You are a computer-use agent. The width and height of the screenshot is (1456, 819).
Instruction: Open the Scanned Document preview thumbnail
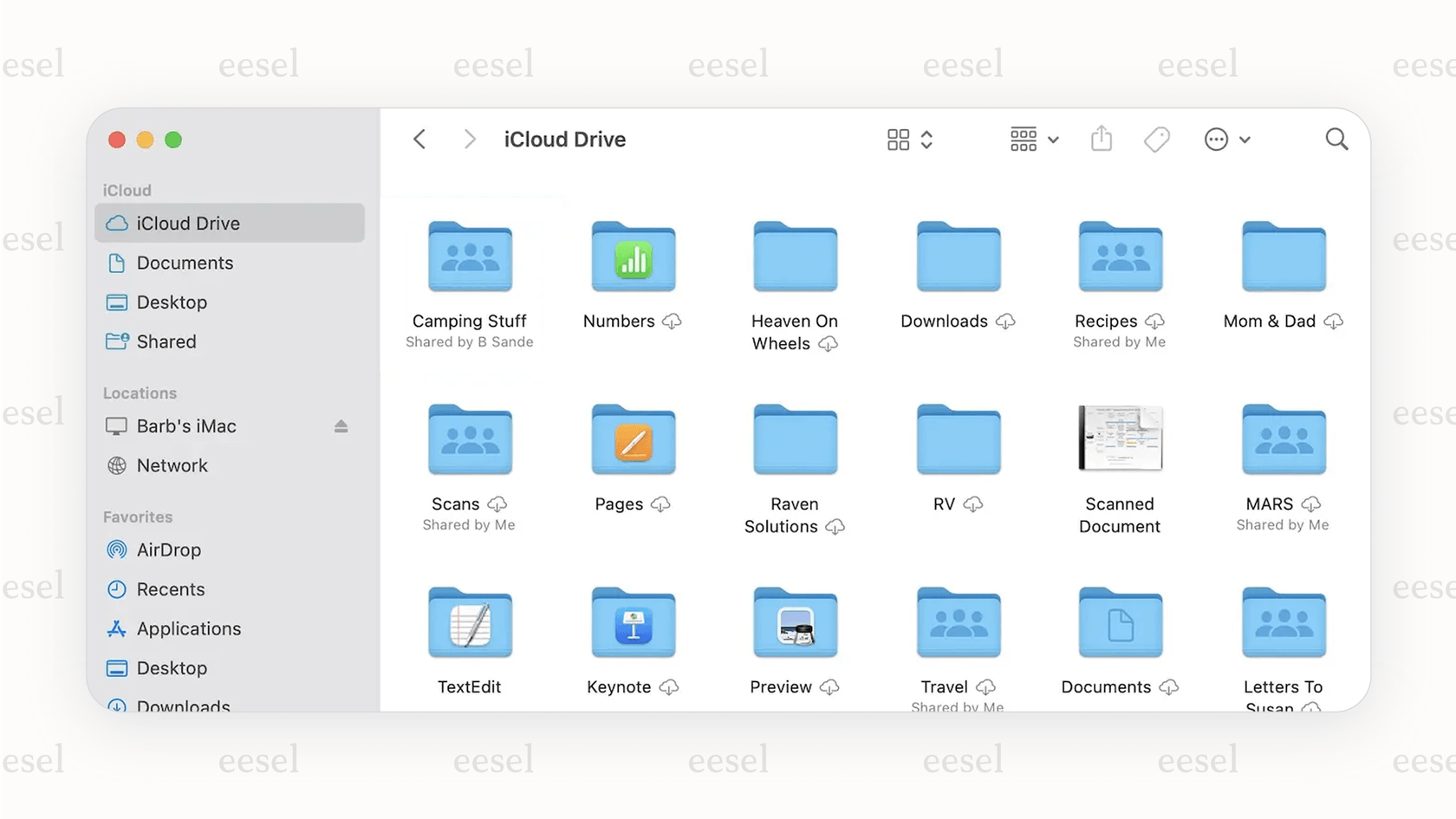pos(1120,439)
